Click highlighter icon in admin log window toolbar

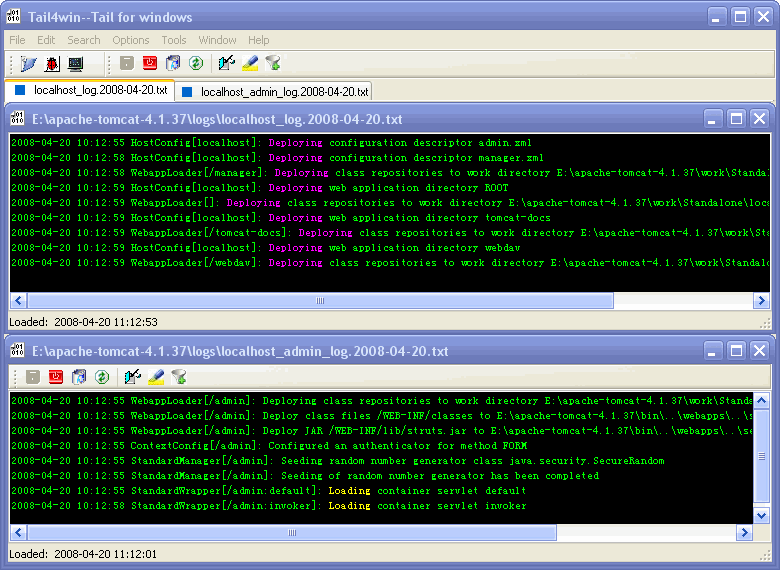(x=156, y=377)
